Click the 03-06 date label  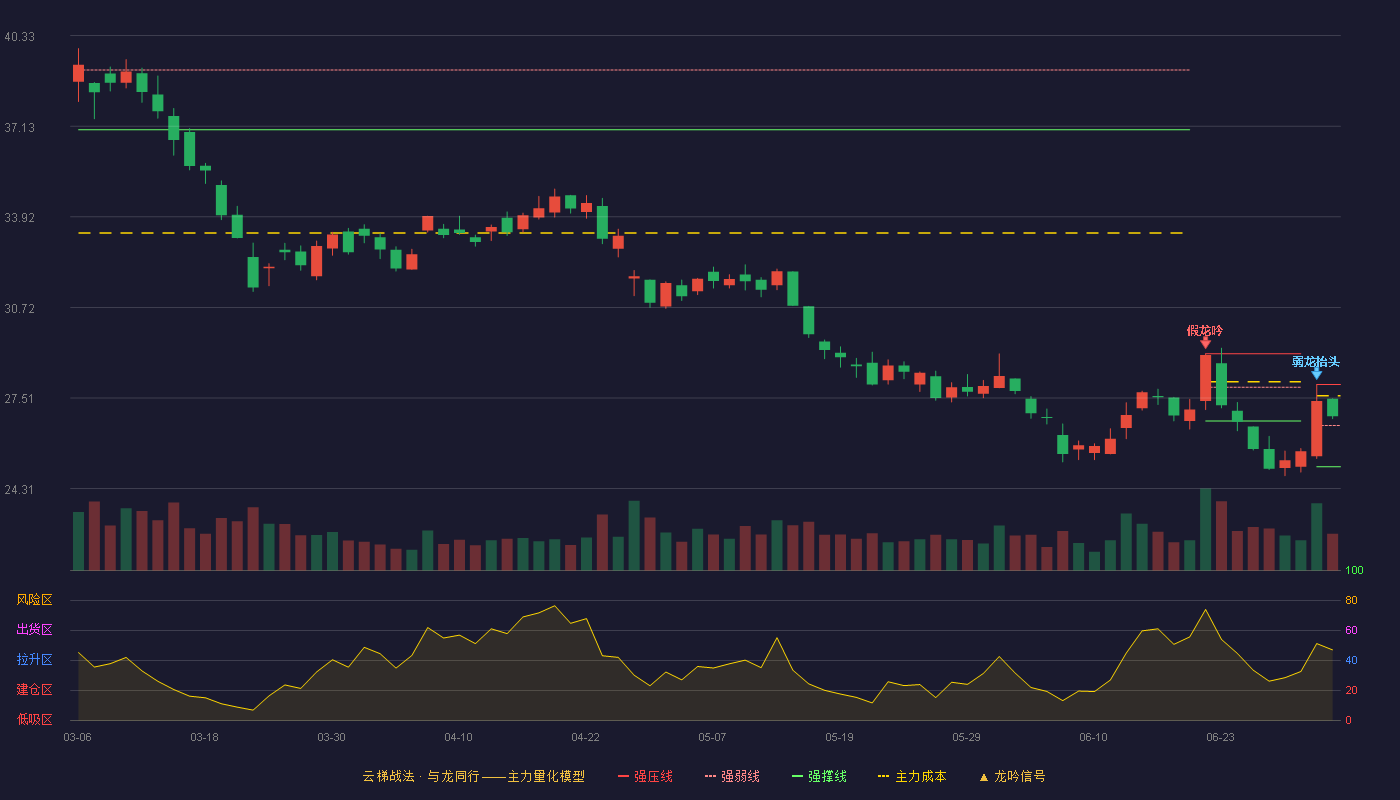click(77, 737)
